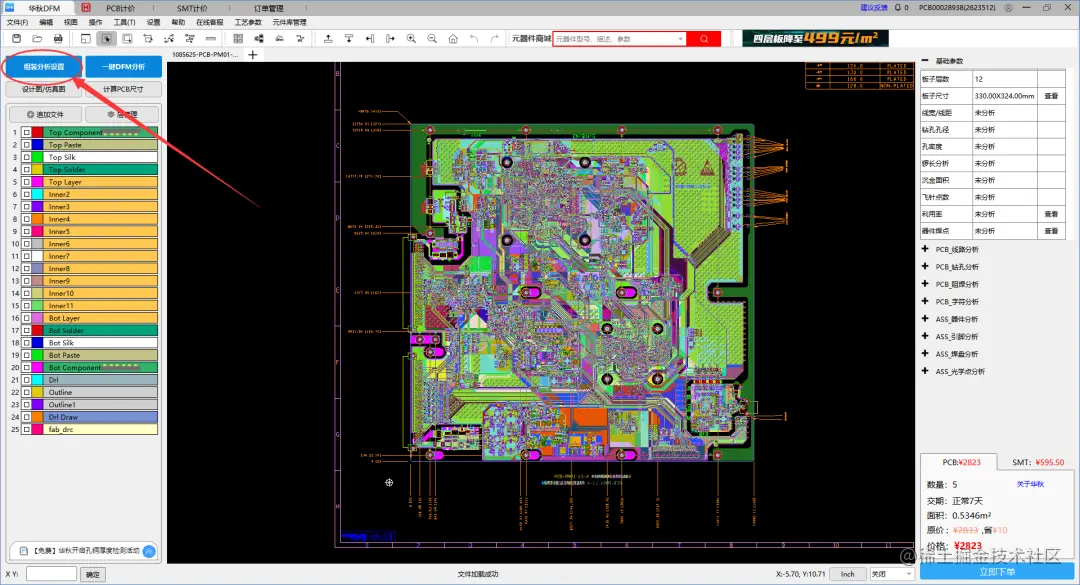Click the 一键DFM分析 button
This screenshot has width=1080, height=585.
pyautogui.click(x=124, y=67)
